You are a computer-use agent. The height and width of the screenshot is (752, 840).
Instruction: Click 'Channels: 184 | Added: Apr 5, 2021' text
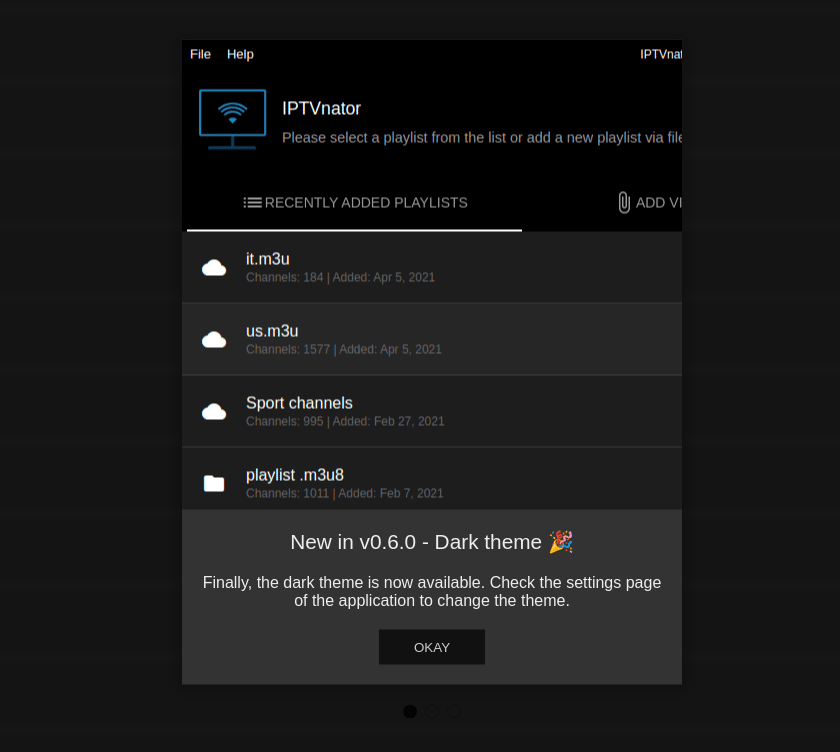click(340, 277)
